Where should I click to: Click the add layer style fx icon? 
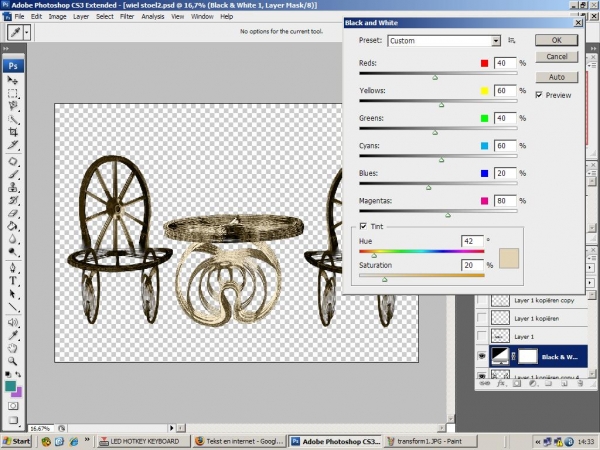500,383
